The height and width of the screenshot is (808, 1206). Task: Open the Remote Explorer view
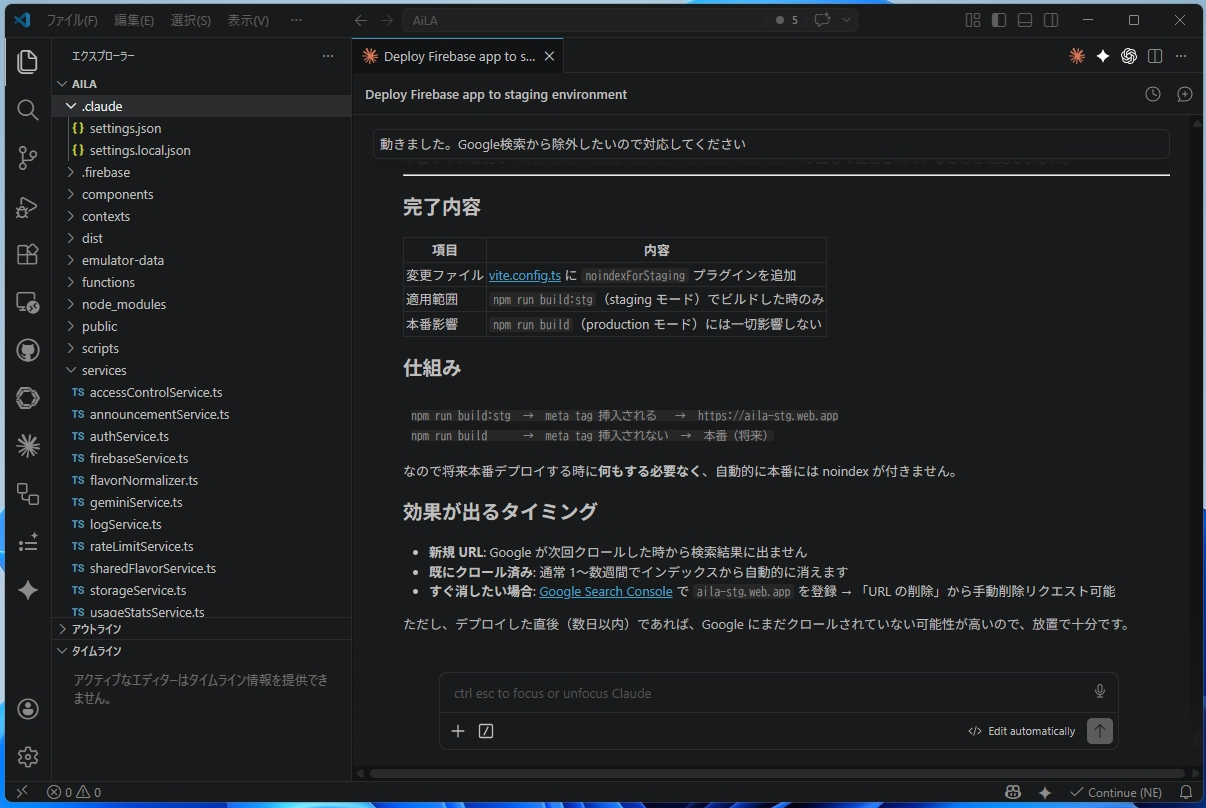pos(28,302)
